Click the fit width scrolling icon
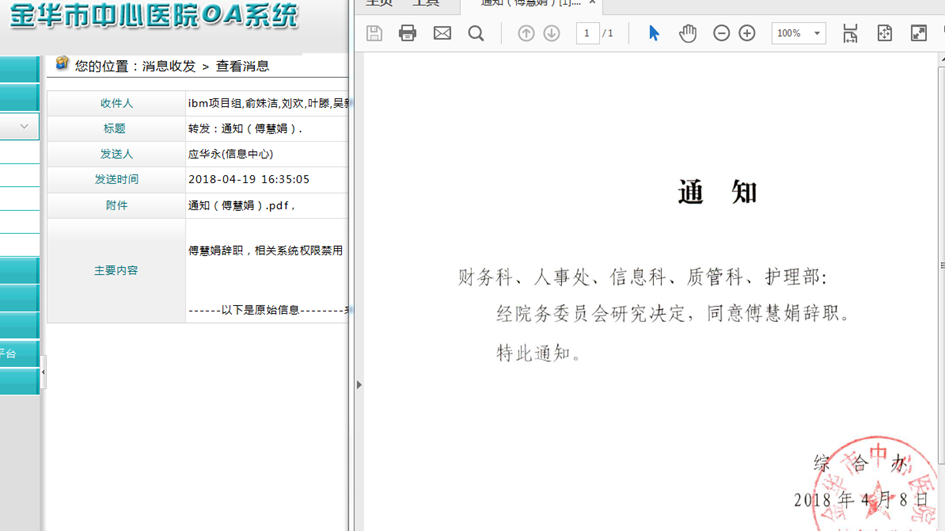 click(850, 33)
